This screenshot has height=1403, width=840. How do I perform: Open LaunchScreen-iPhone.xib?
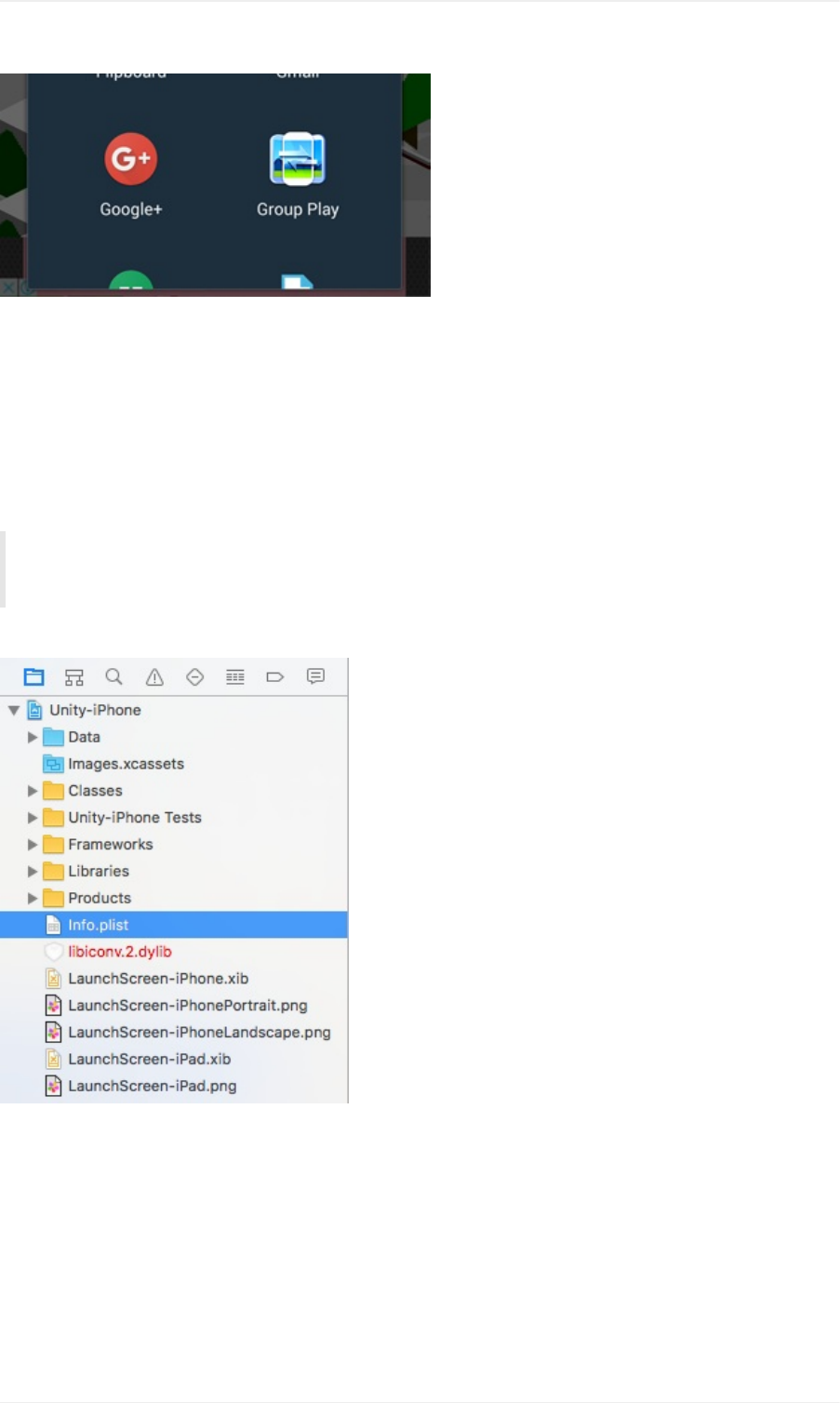coord(174,979)
